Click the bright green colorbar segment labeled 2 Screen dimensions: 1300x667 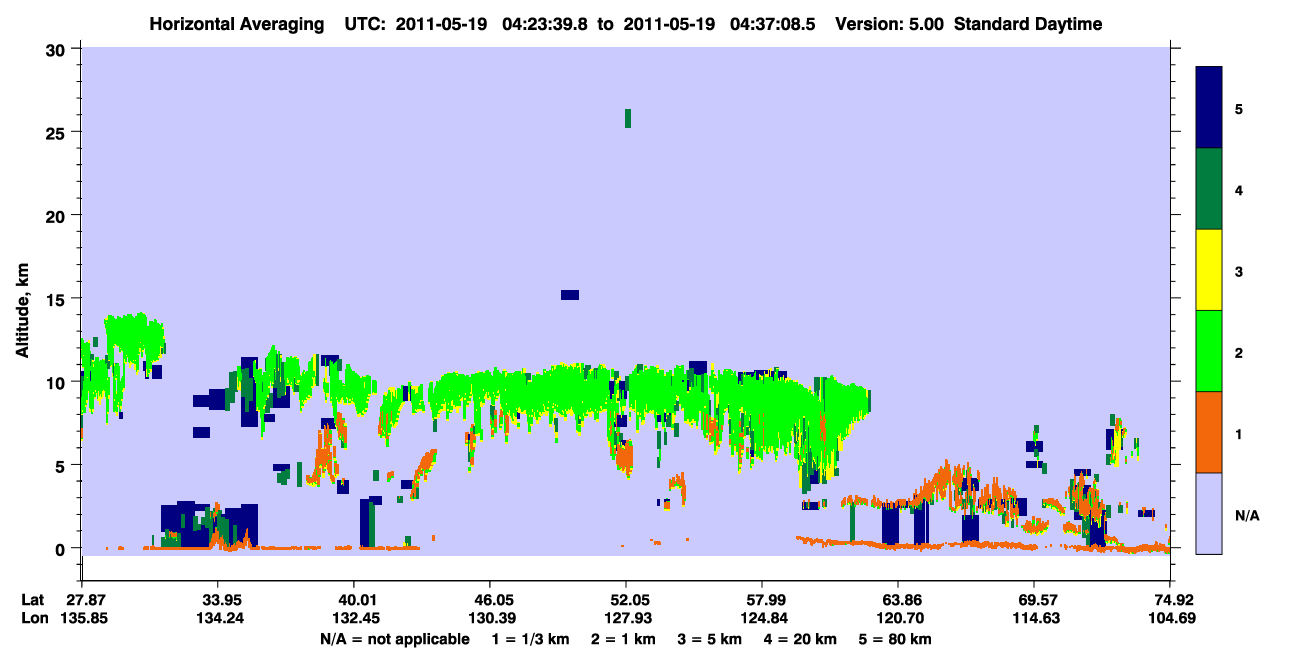tap(1209, 351)
